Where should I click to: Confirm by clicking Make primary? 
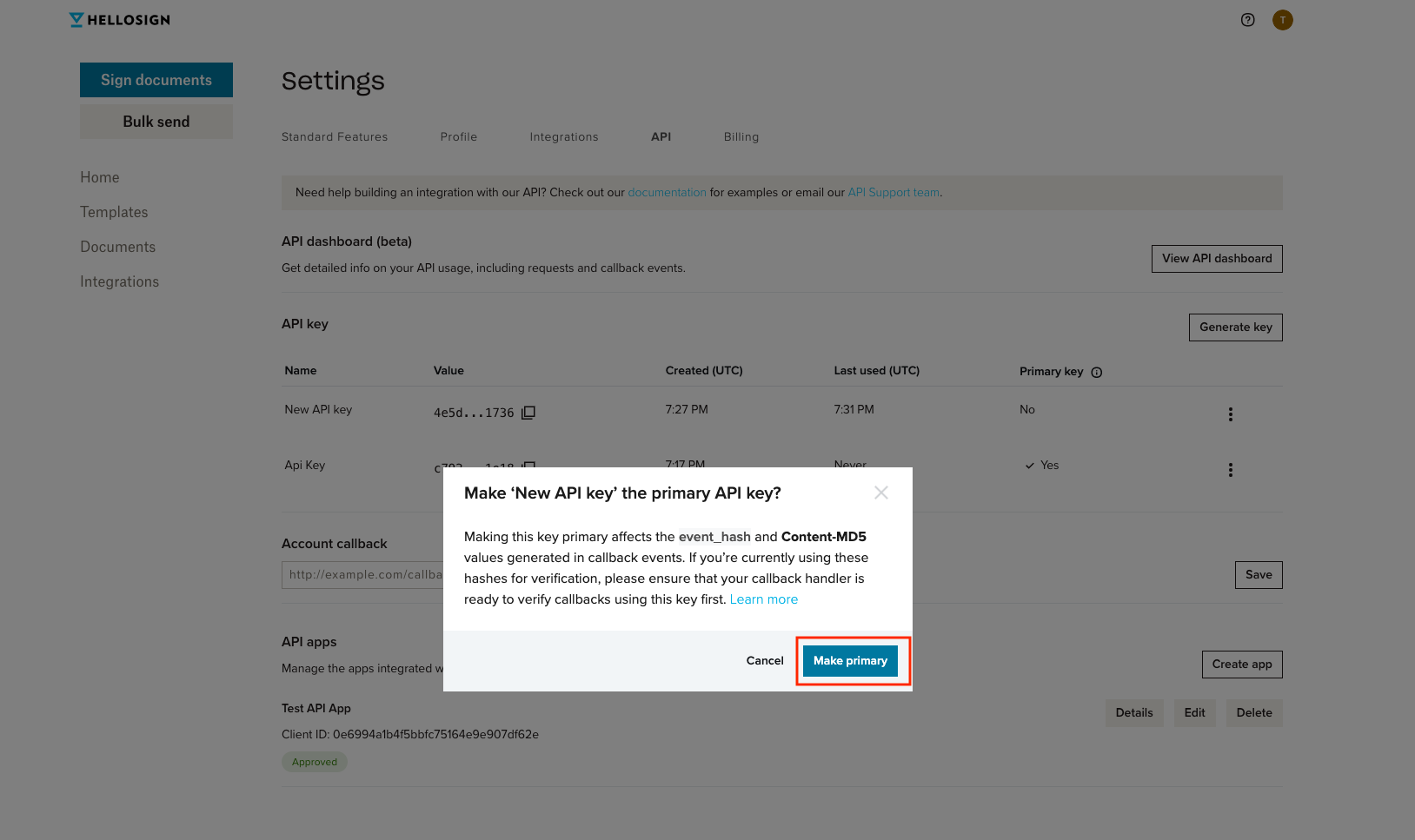pyautogui.click(x=850, y=660)
